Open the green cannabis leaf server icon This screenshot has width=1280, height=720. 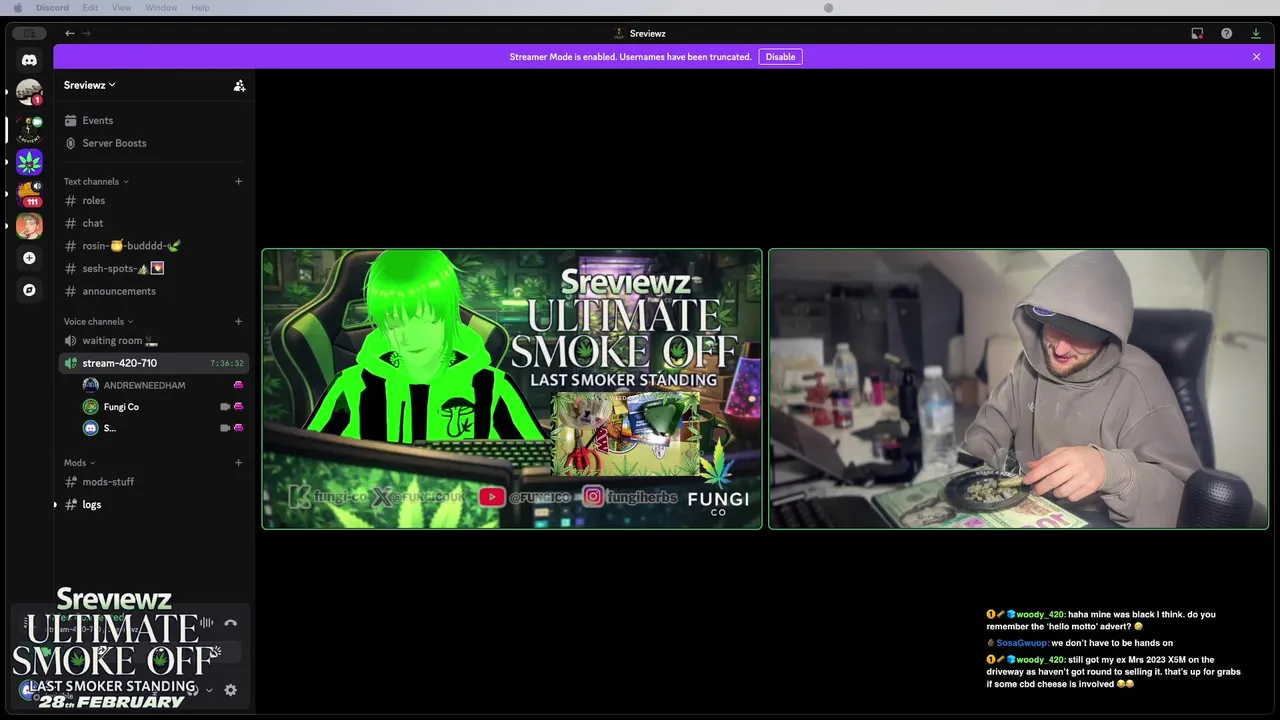click(29, 161)
